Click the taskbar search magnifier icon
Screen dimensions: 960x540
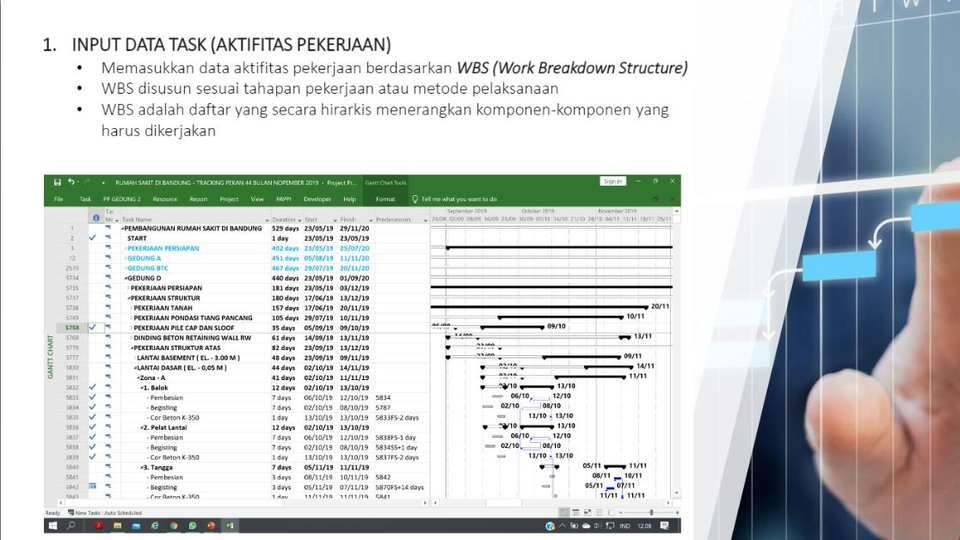[x=71, y=526]
